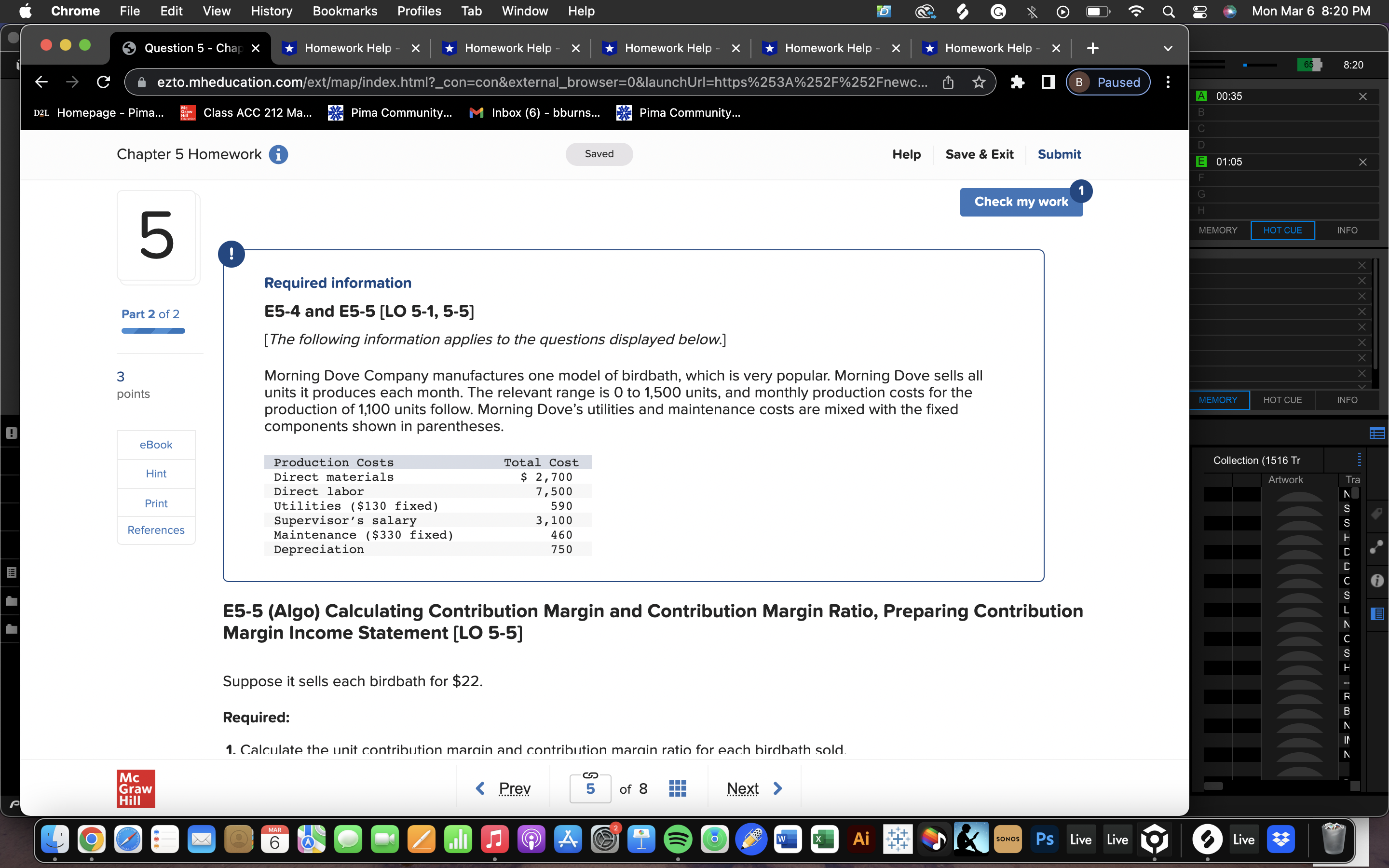This screenshot has width=1389, height=868.
Task: Open the Hint link in the homework sidebar
Action: pos(156,473)
